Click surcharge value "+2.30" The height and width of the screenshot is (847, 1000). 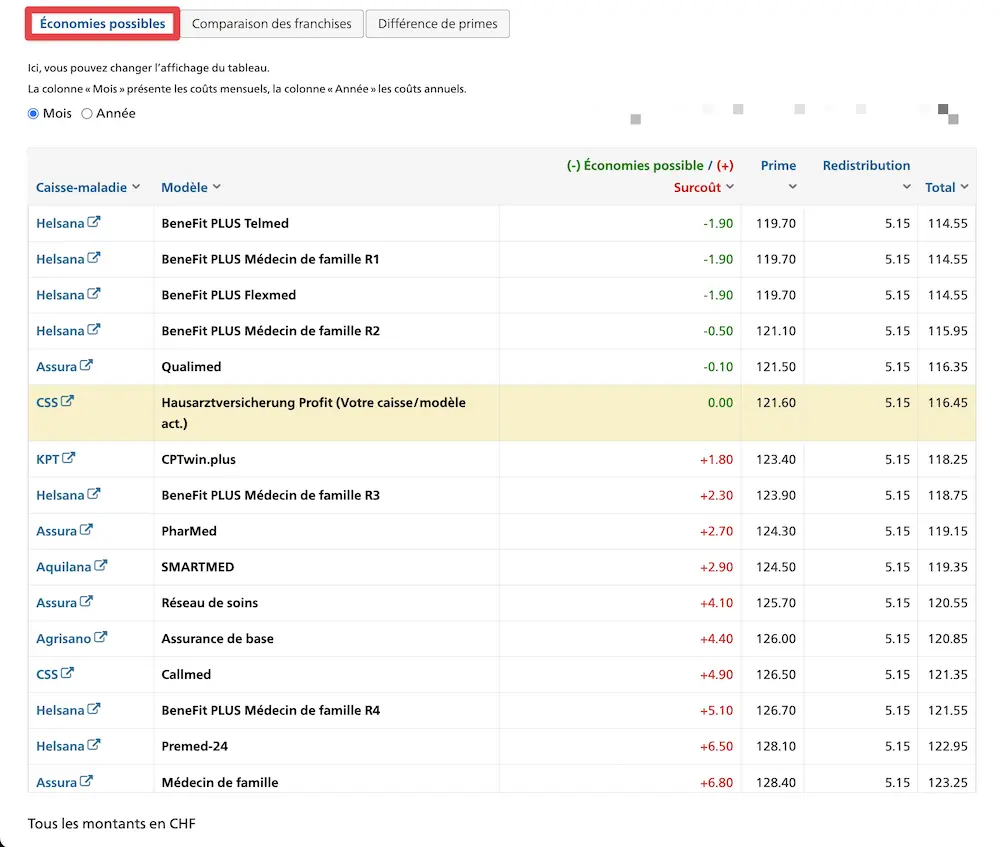point(717,495)
